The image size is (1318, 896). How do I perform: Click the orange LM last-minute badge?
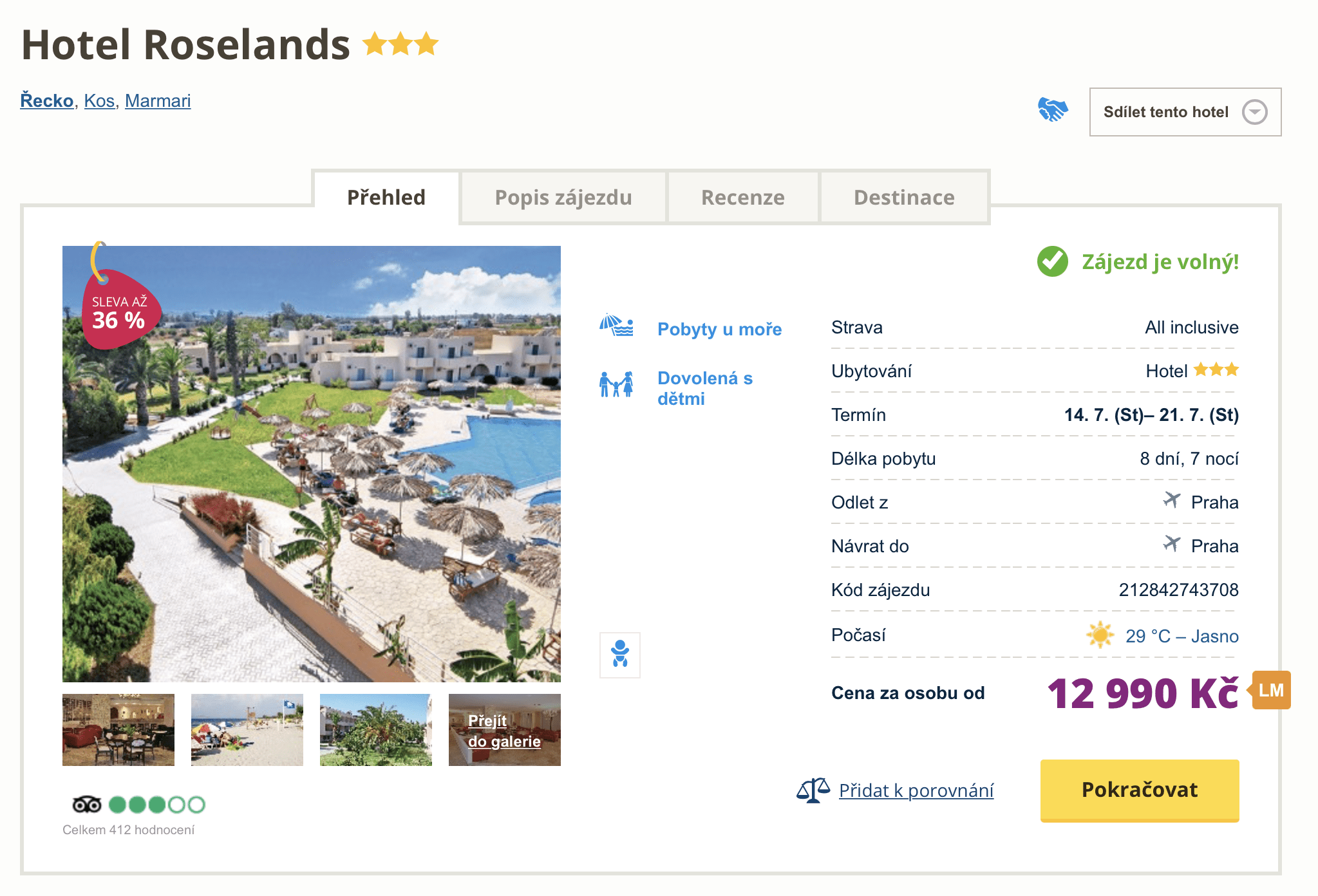coord(1271,690)
